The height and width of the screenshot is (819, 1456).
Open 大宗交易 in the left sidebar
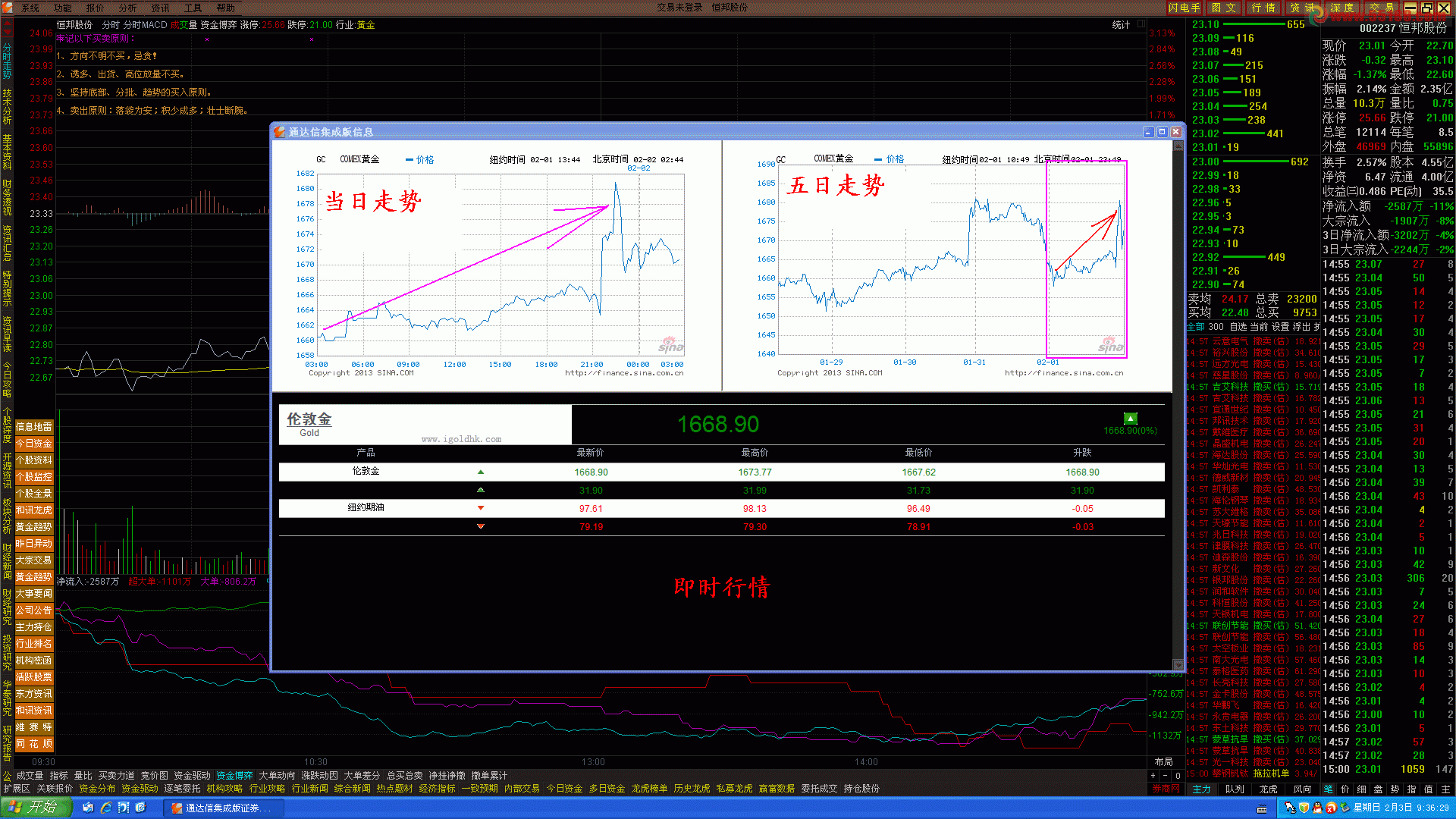pos(34,560)
